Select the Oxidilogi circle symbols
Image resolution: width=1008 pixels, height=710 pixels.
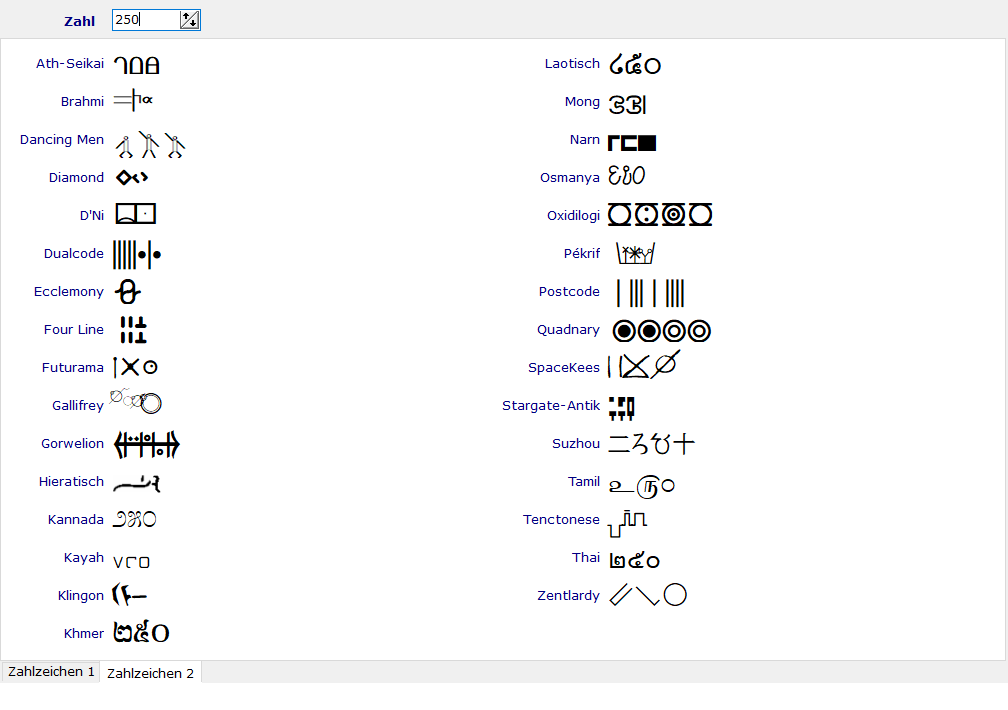click(660, 215)
